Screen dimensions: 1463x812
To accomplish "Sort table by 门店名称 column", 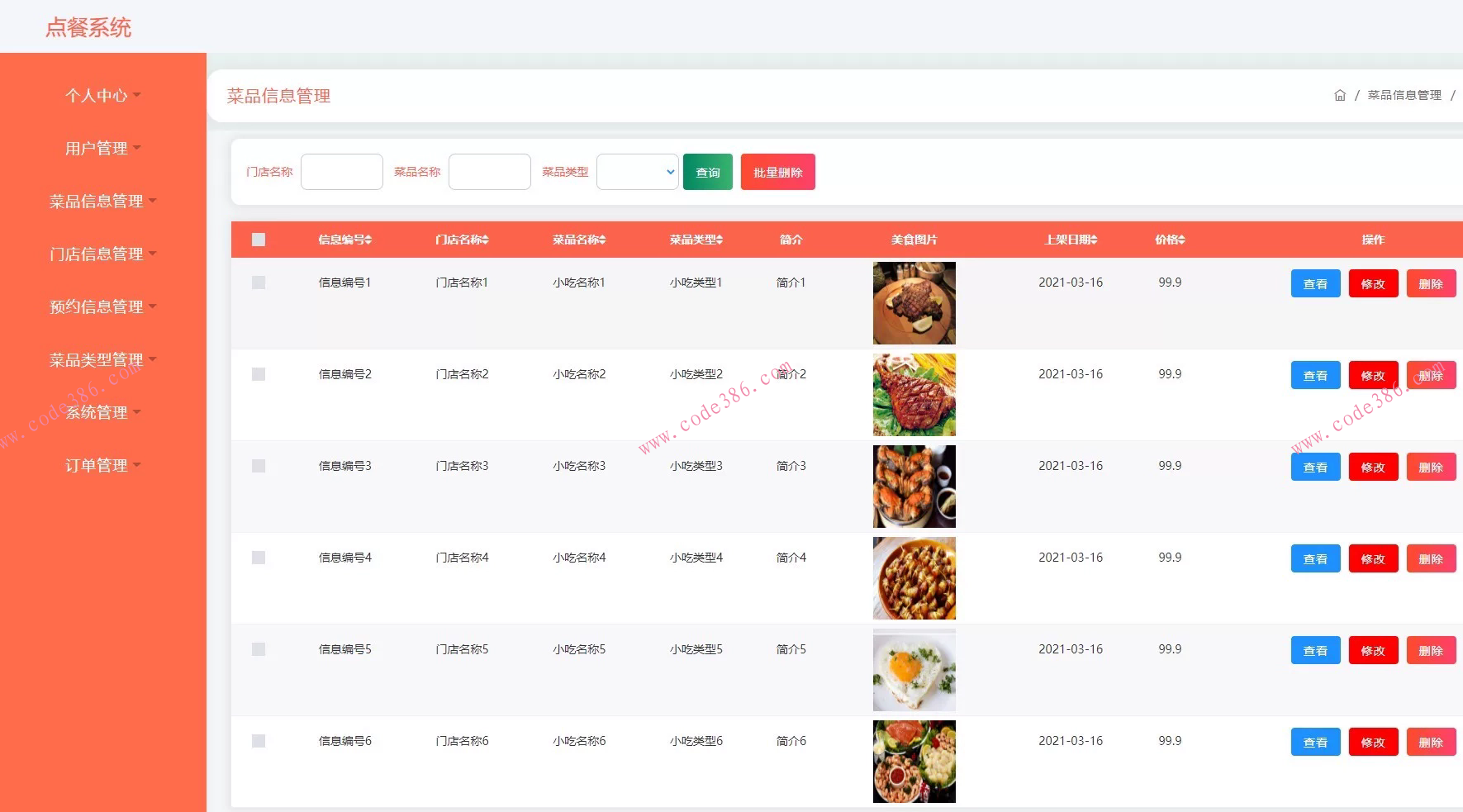I will coord(462,240).
